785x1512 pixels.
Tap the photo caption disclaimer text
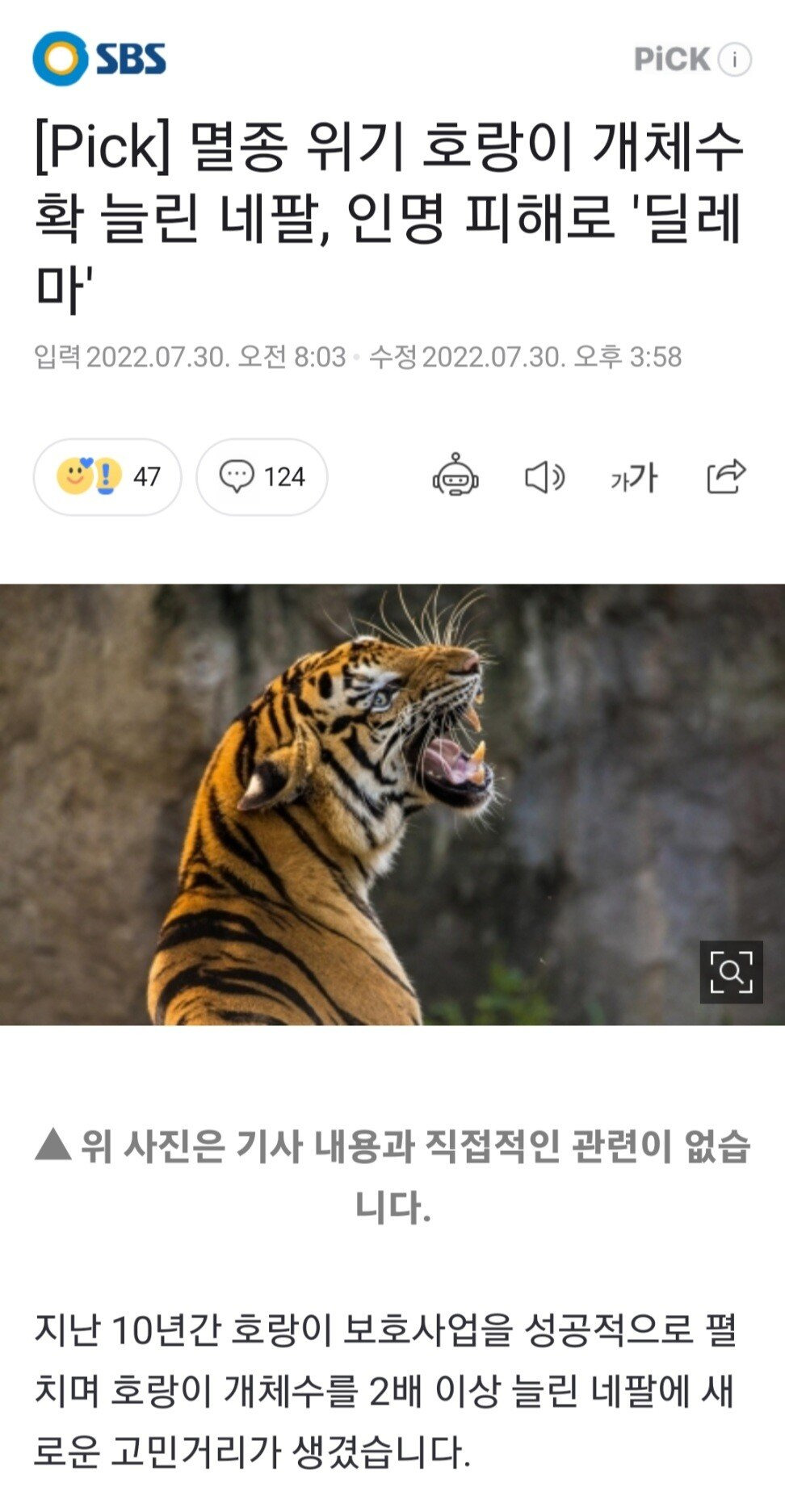pos(392,1175)
